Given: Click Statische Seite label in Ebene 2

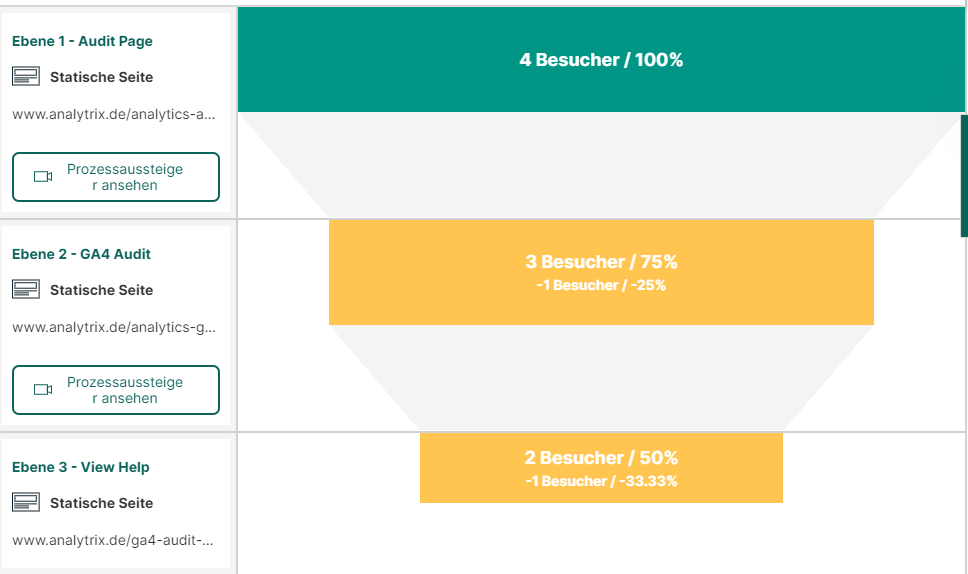Looking at the screenshot, I should (x=101, y=290).
